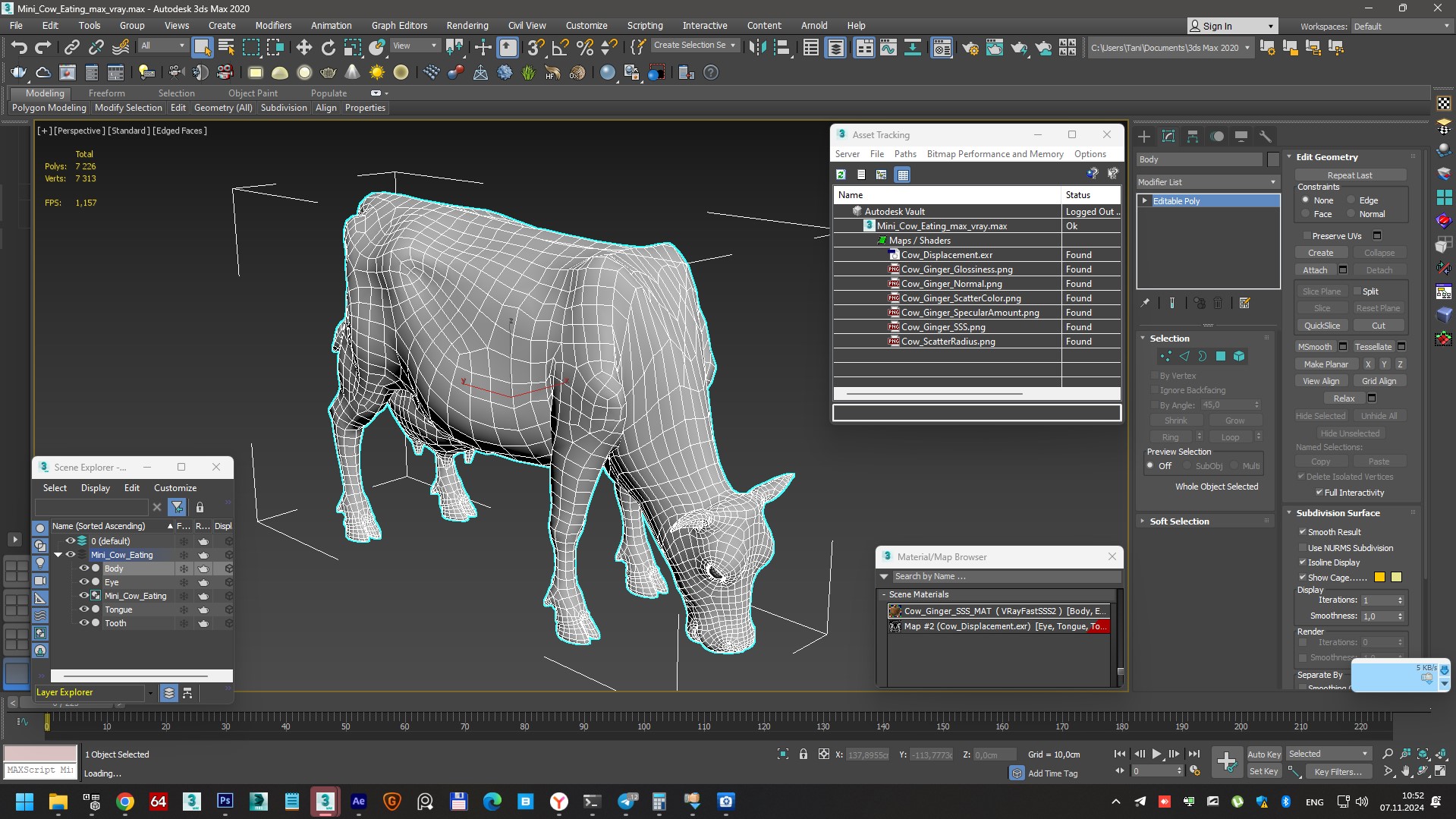Collapse the Edit Geometry rollout
Screen dimensions: 1456x819
pos(1327,157)
